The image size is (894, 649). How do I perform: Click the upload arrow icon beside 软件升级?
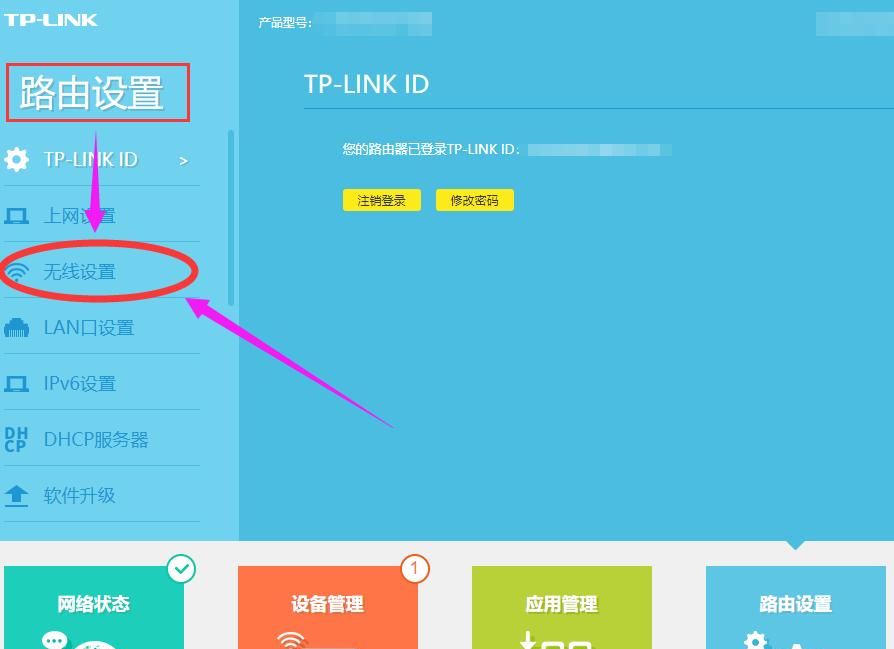(17, 496)
